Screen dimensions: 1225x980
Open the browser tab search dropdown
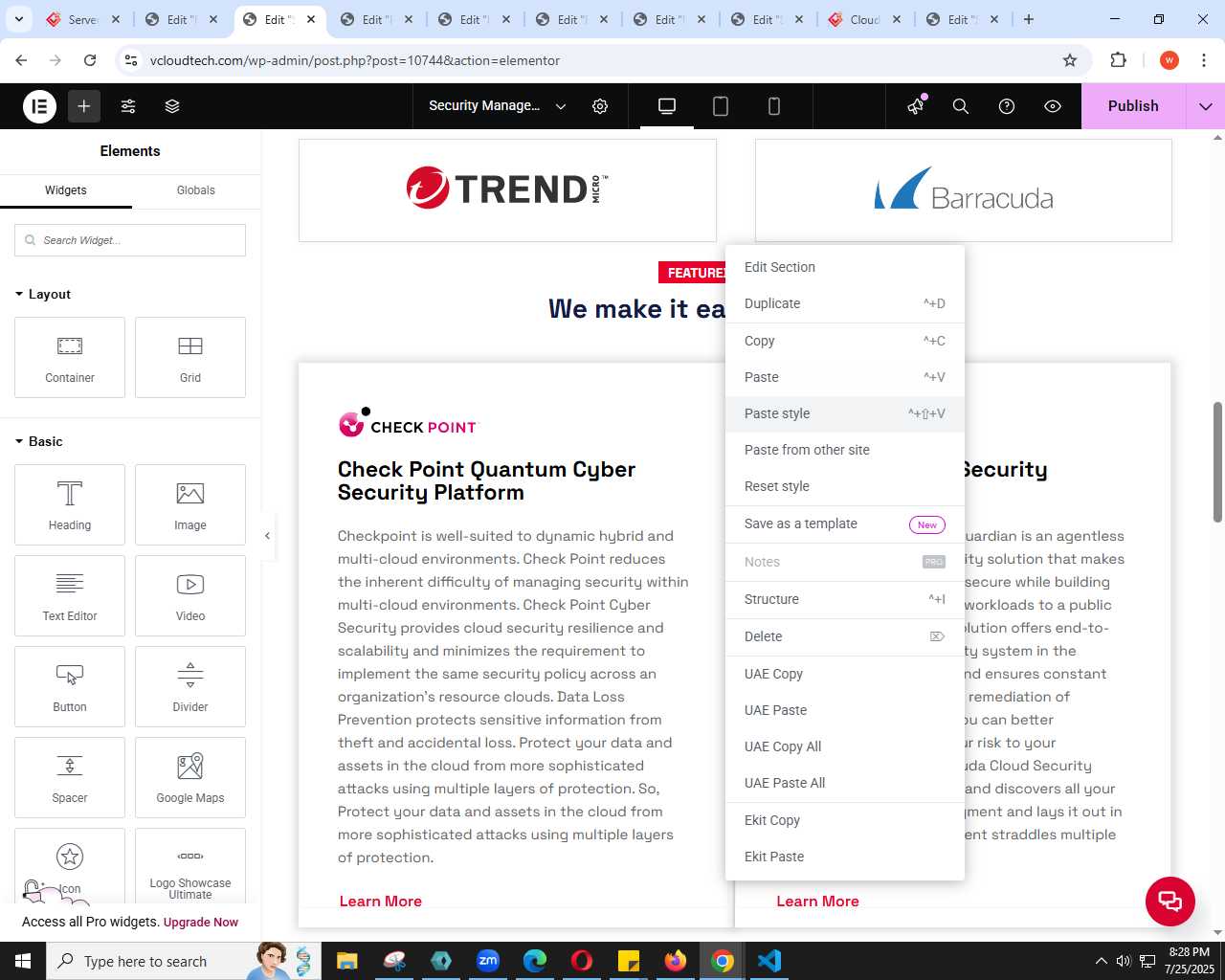click(18, 19)
